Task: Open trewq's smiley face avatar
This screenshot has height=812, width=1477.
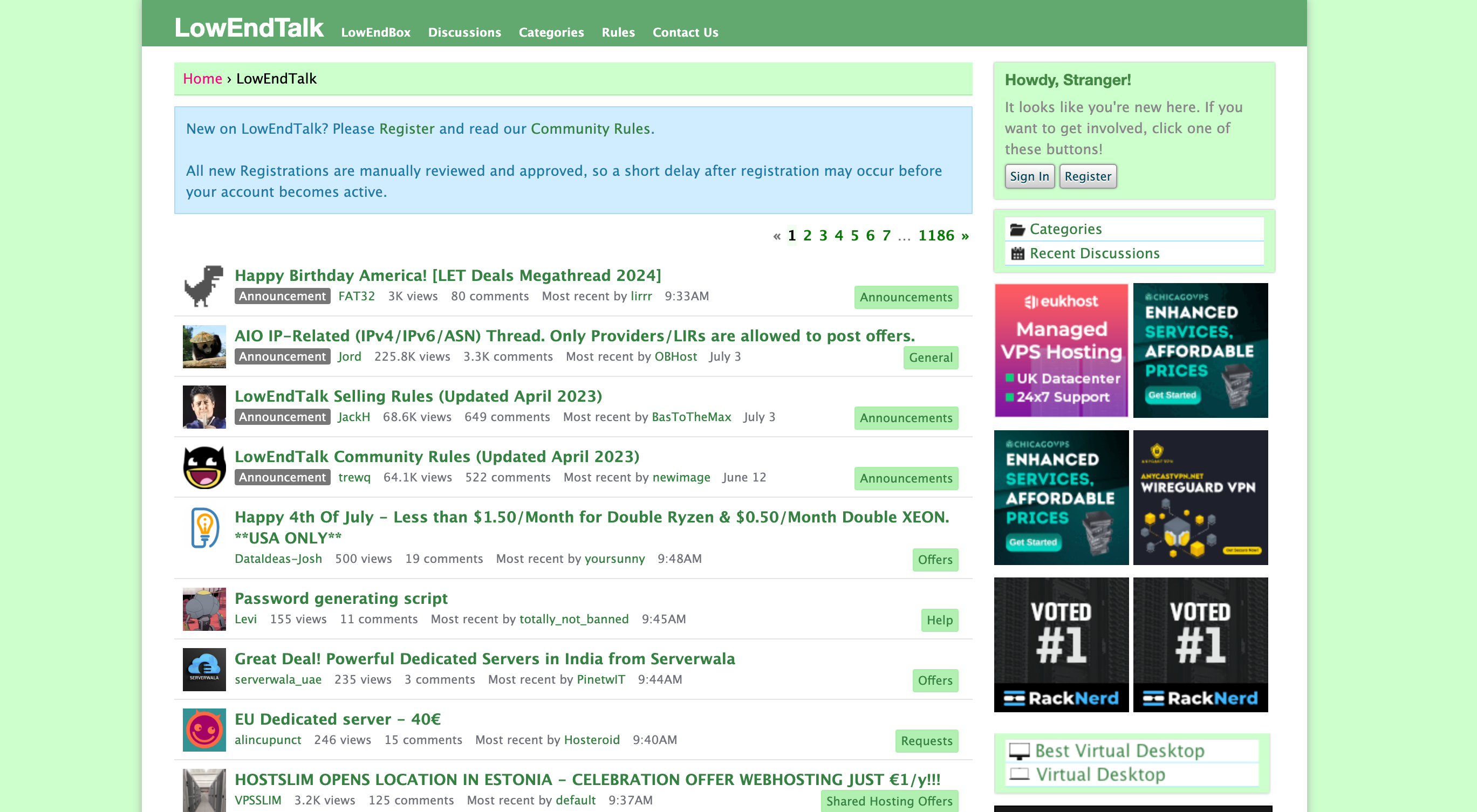Action: click(203, 467)
